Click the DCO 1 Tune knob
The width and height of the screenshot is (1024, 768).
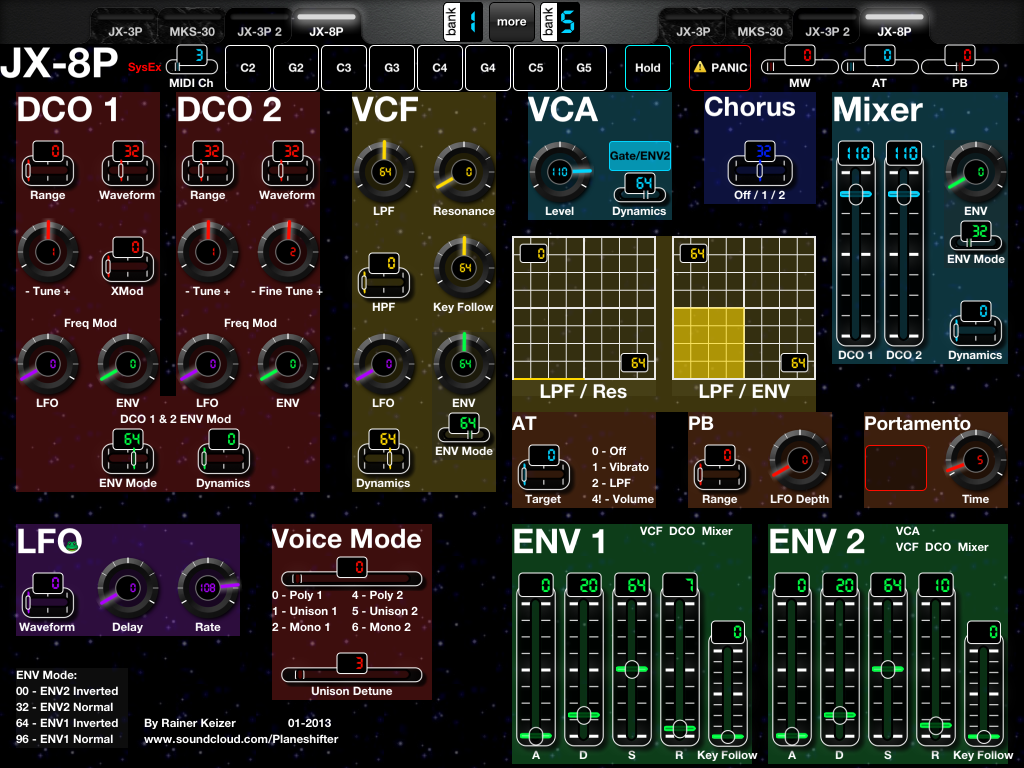(x=48, y=252)
